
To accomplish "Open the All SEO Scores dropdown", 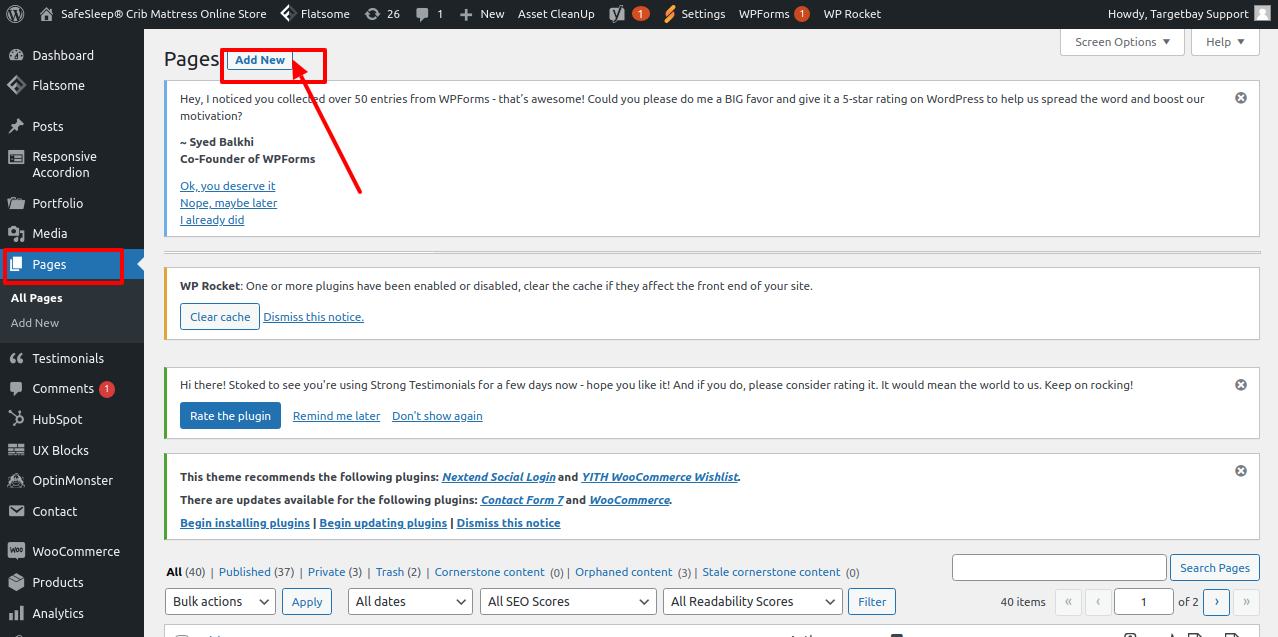I will (x=568, y=601).
